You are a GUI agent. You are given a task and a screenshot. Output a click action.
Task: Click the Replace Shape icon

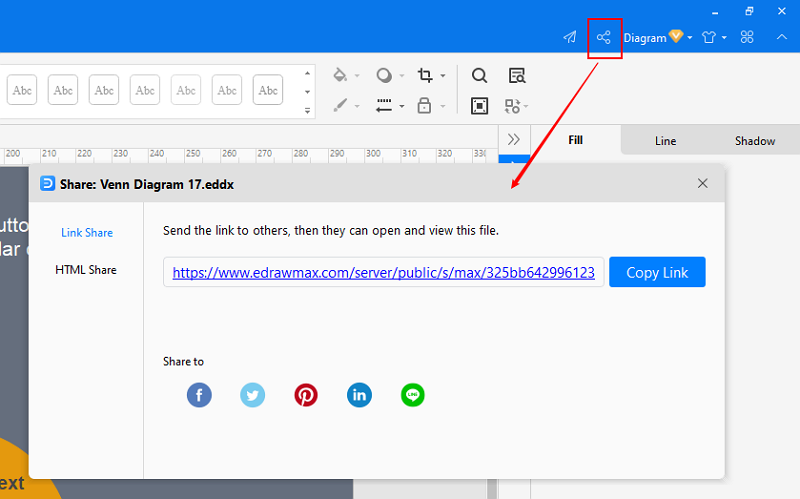tap(512, 106)
